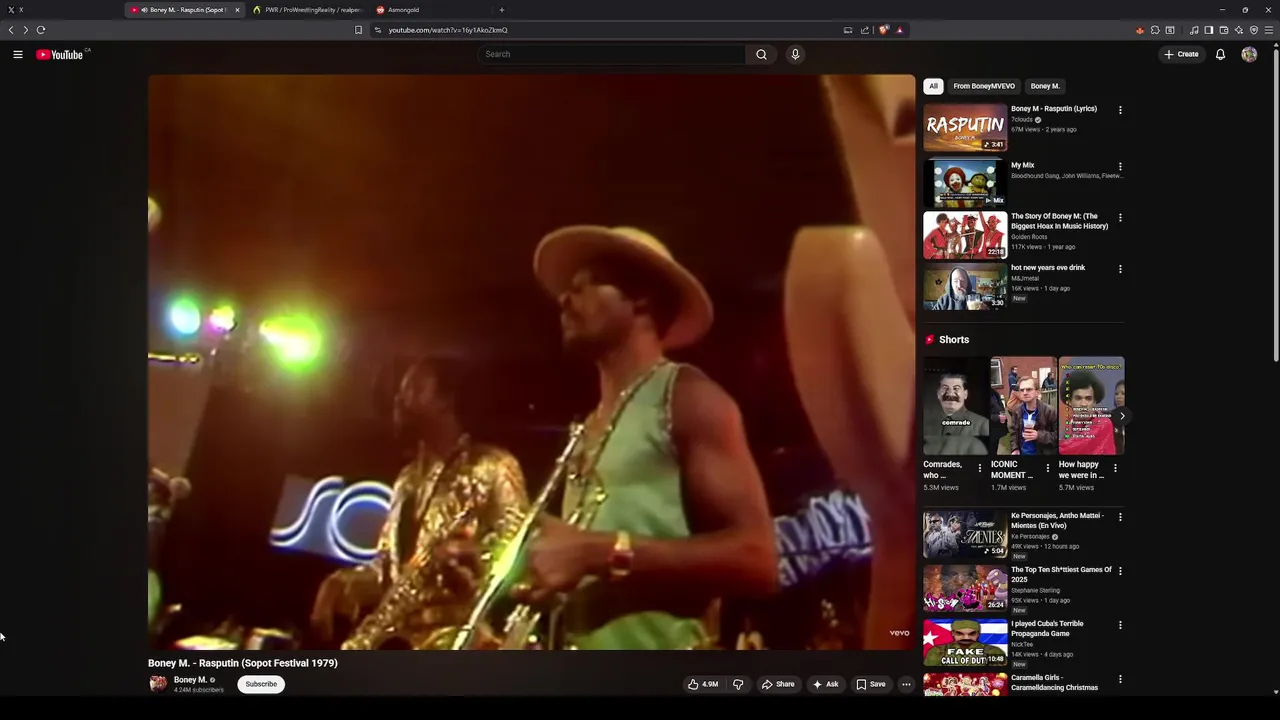This screenshot has width=1280, height=720.
Task: Open options for hot new years eve drink
Action: tap(1120, 269)
